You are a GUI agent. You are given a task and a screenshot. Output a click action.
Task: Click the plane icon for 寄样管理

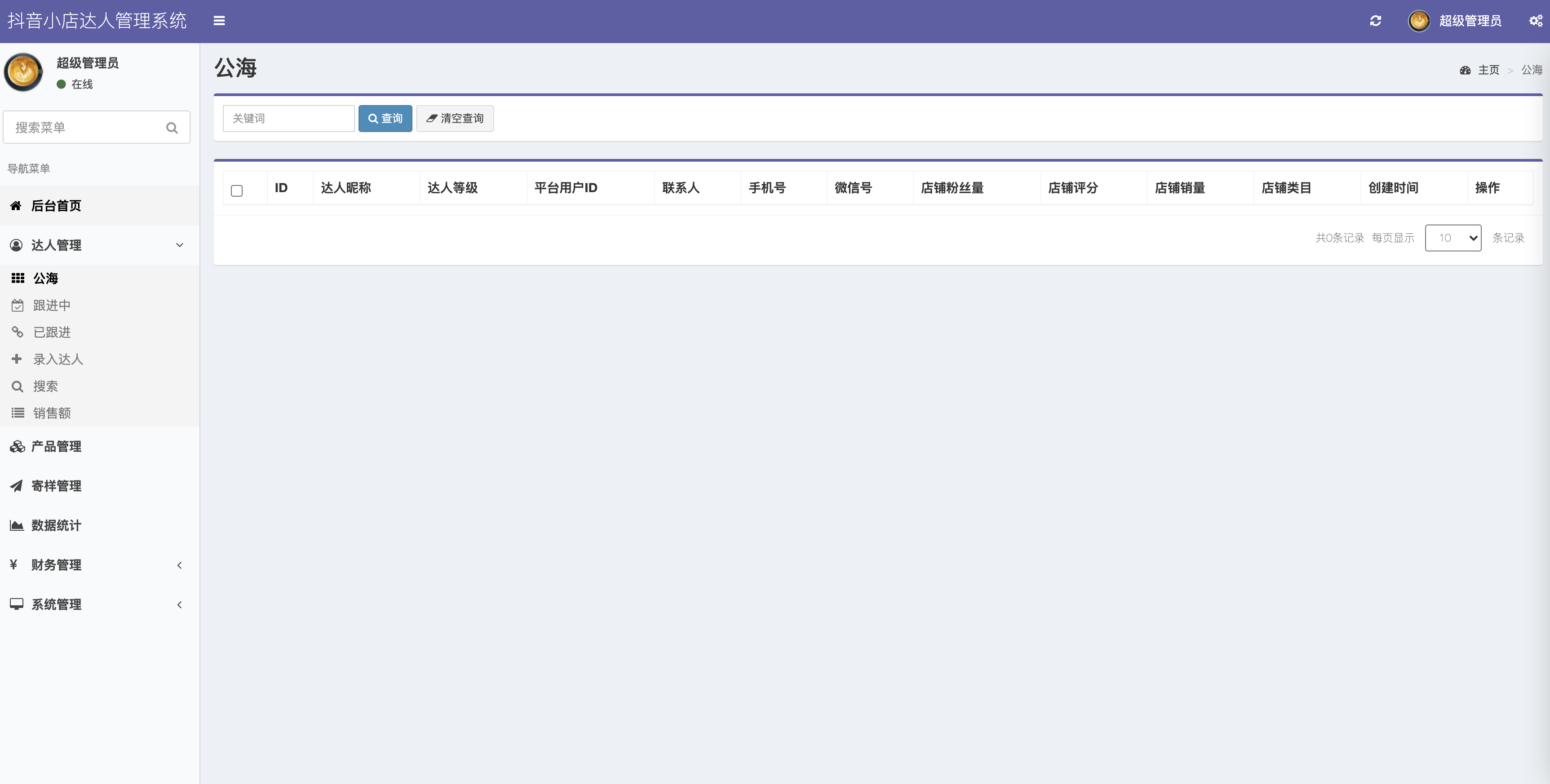click(16, 486)
